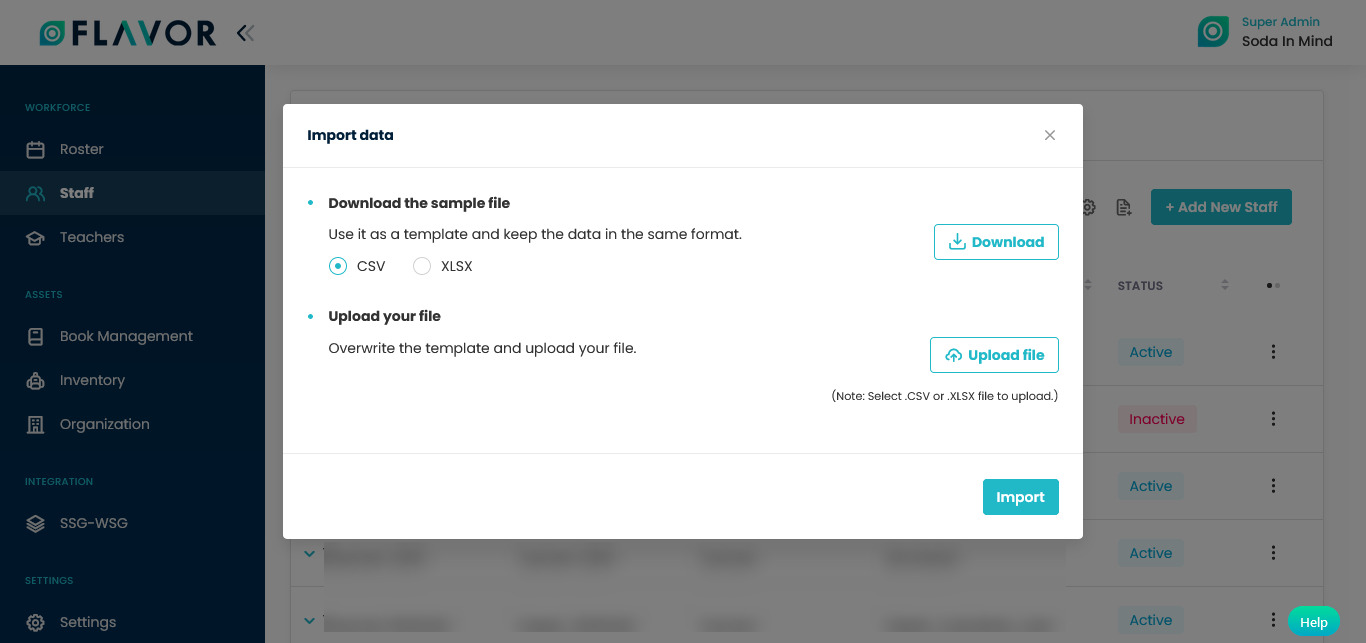This screenshot has width=1366, height=643.
Task: Open Inventory via its flask icon
Action: point(34,380)
